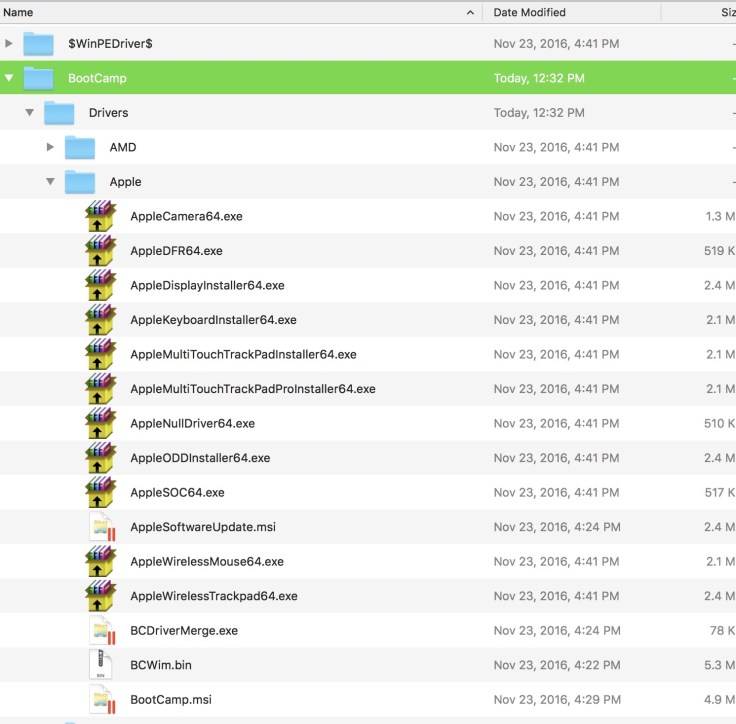Click the $WinPEDriver$ folder icon
The image size is (736, 724).
[39, 44]
